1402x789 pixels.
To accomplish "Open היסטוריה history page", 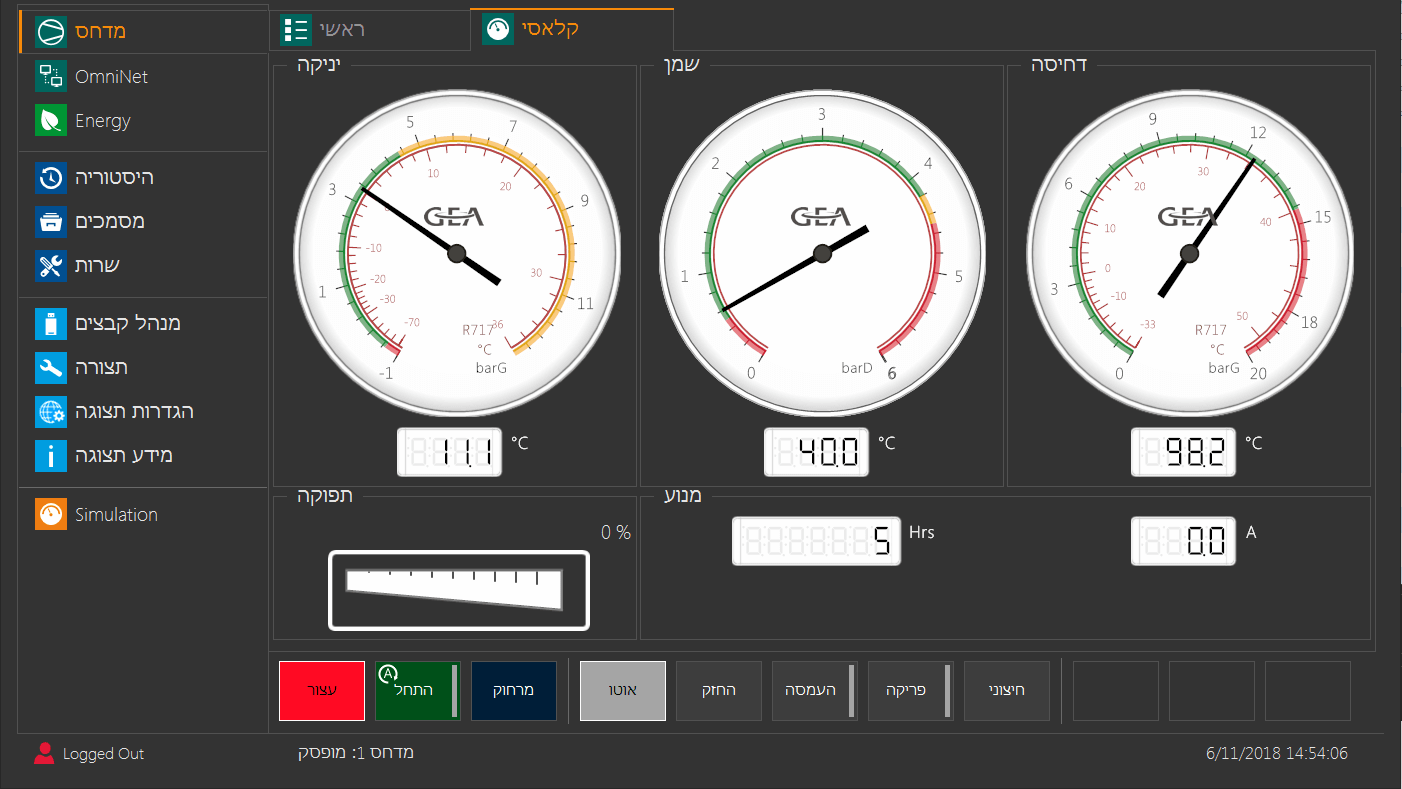I will pos(143,177).
